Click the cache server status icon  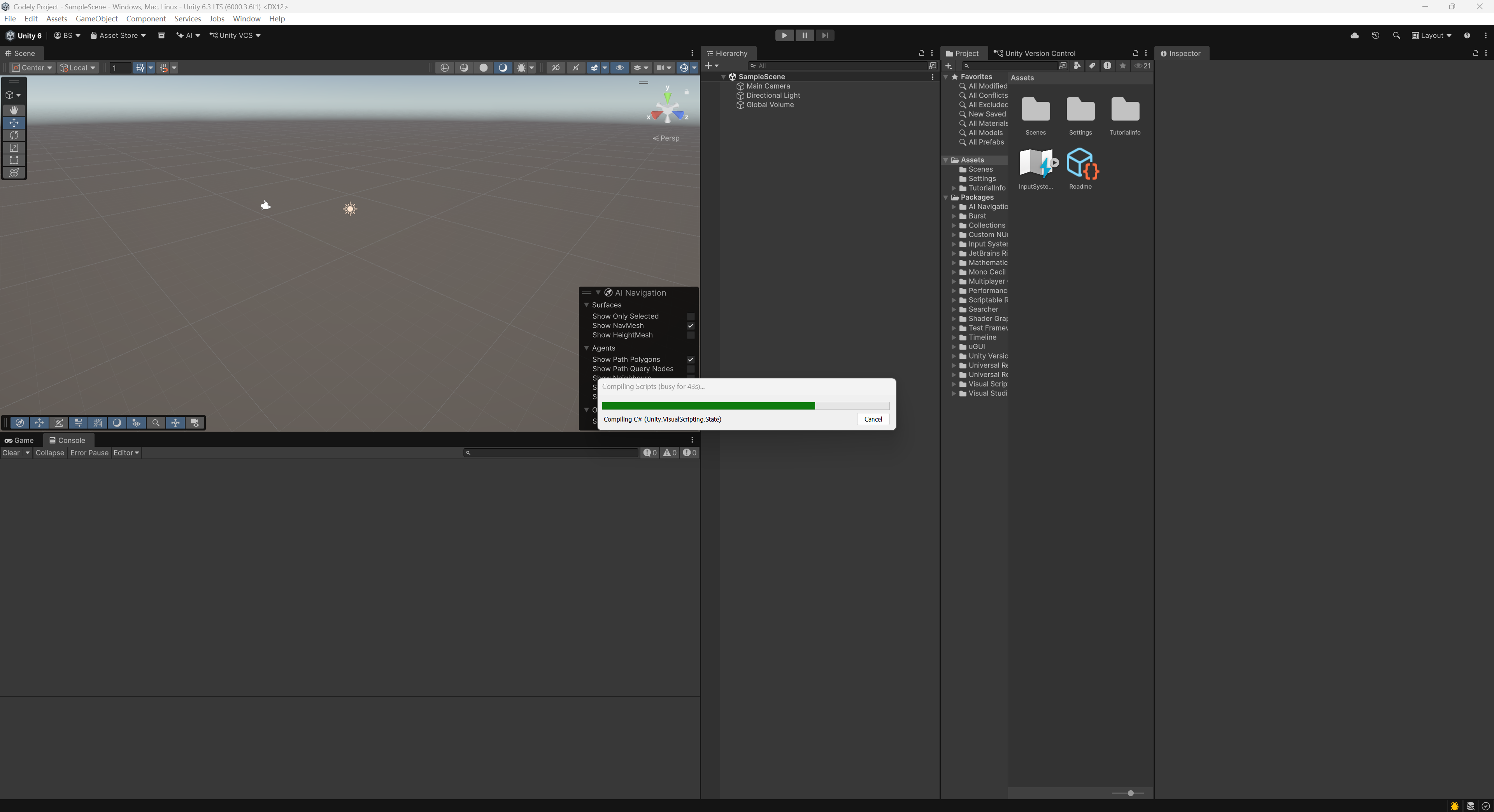[1470, 806]
